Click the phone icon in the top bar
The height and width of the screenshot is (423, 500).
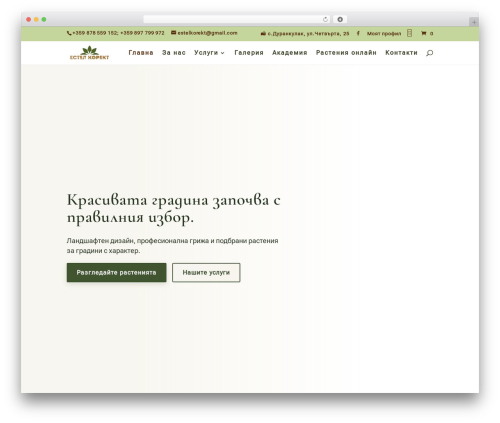(69, 33)
